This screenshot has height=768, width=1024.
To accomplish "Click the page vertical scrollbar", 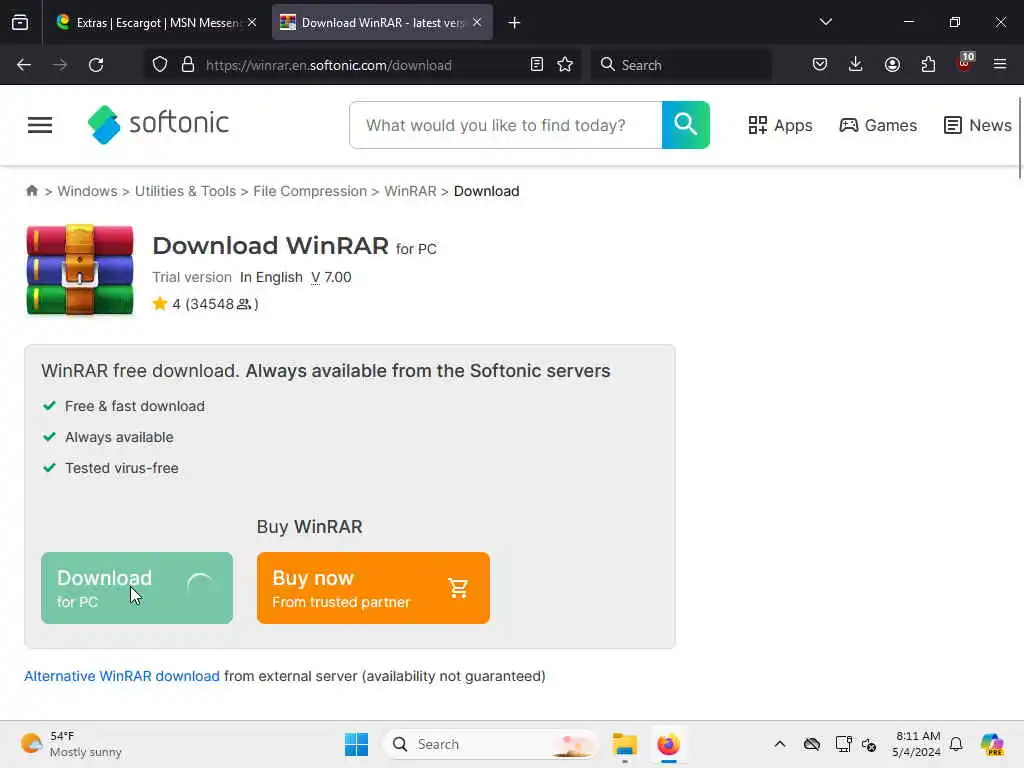I will coord(1019,137).
